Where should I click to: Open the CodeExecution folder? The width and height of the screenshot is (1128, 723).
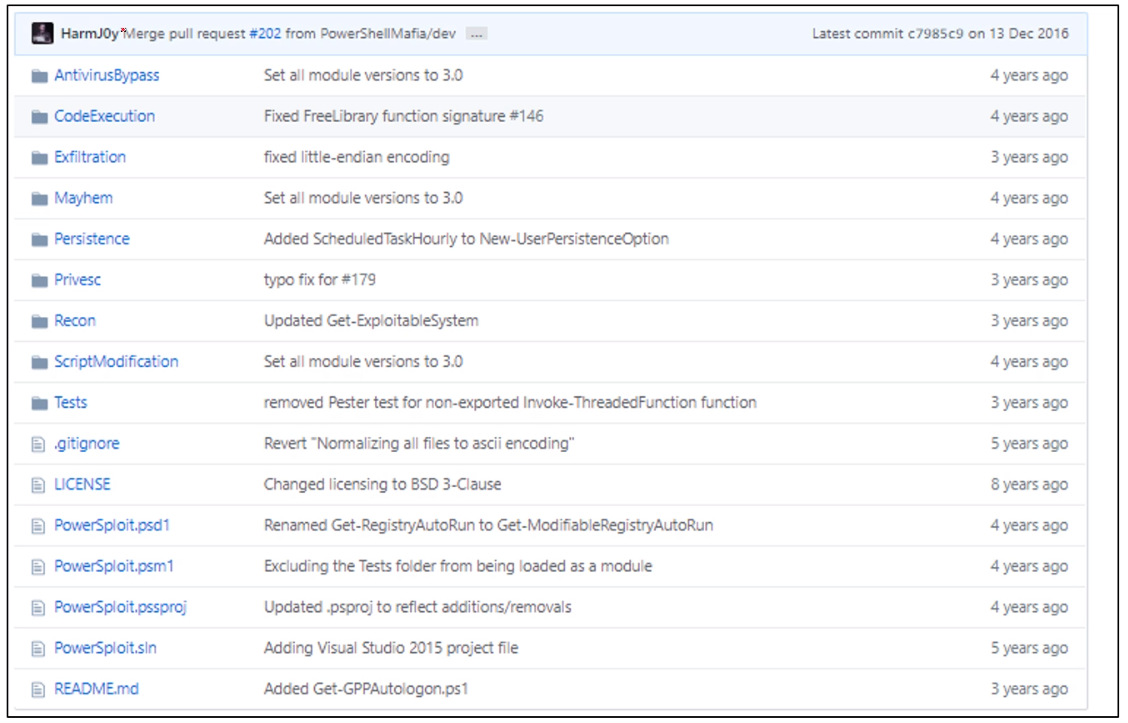[105, 117]
